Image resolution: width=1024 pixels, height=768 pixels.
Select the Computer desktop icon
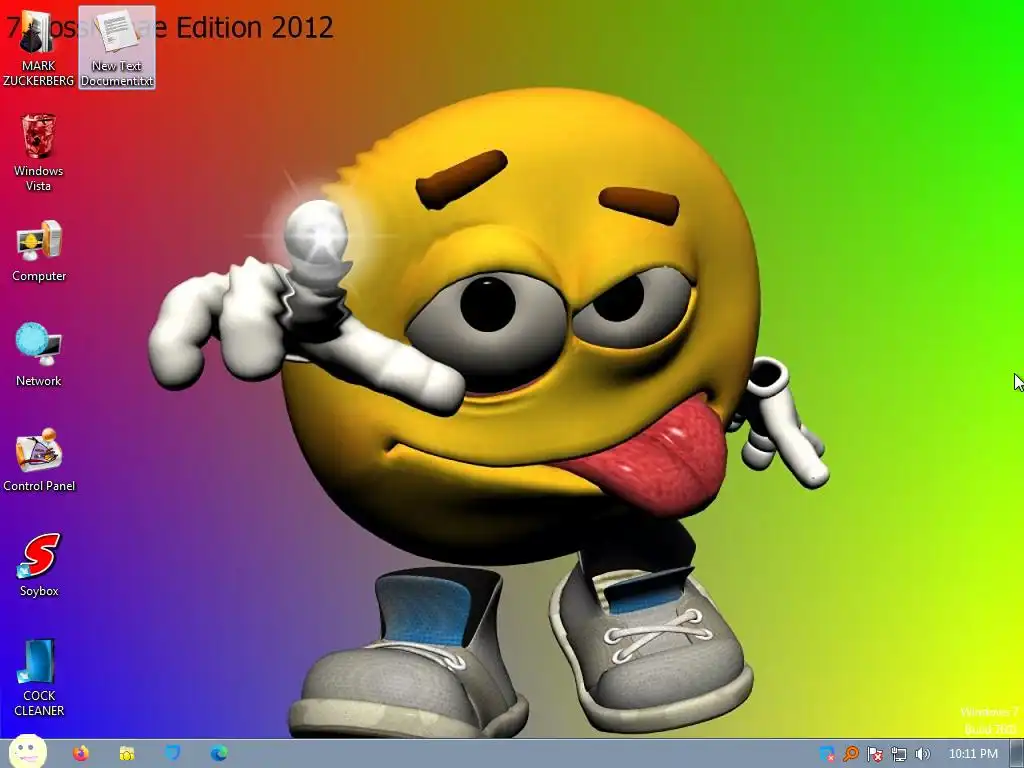(39, 251)
